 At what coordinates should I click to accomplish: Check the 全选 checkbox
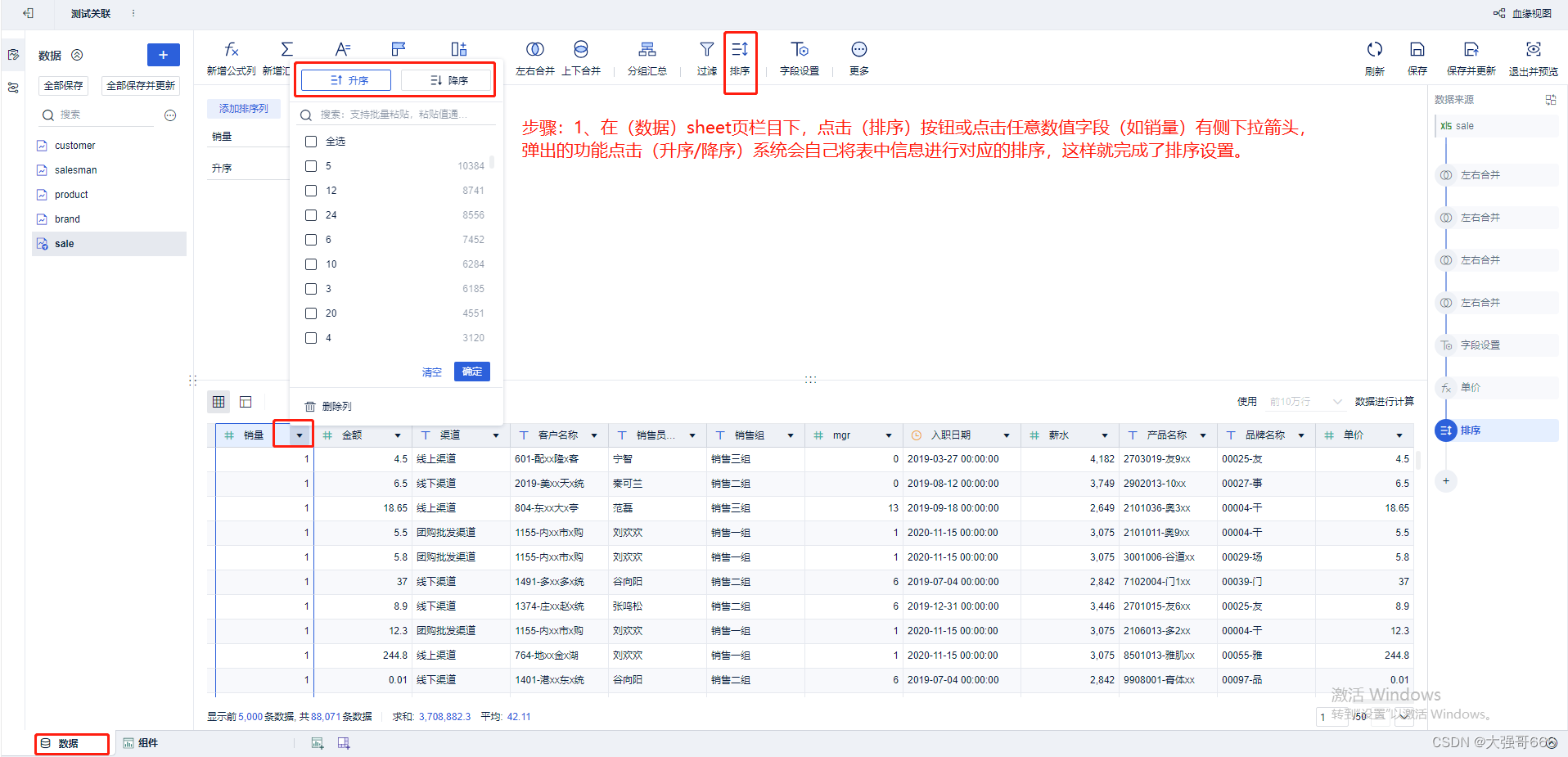(311, 142)
